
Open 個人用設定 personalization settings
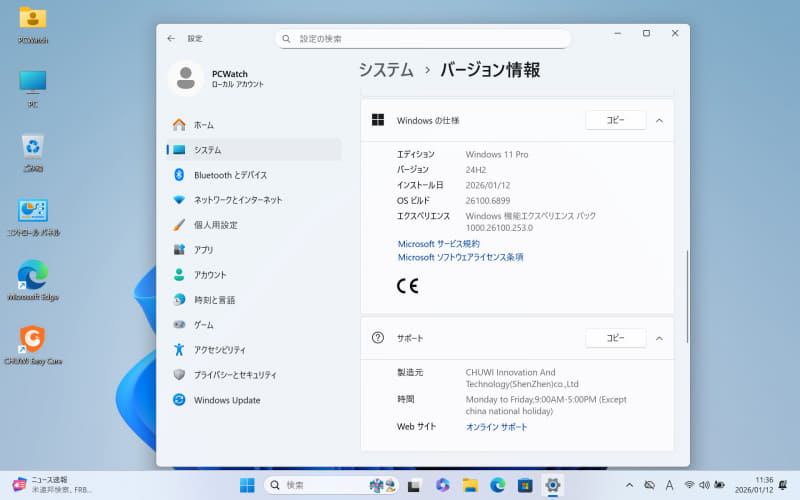[x=254, y=225]
